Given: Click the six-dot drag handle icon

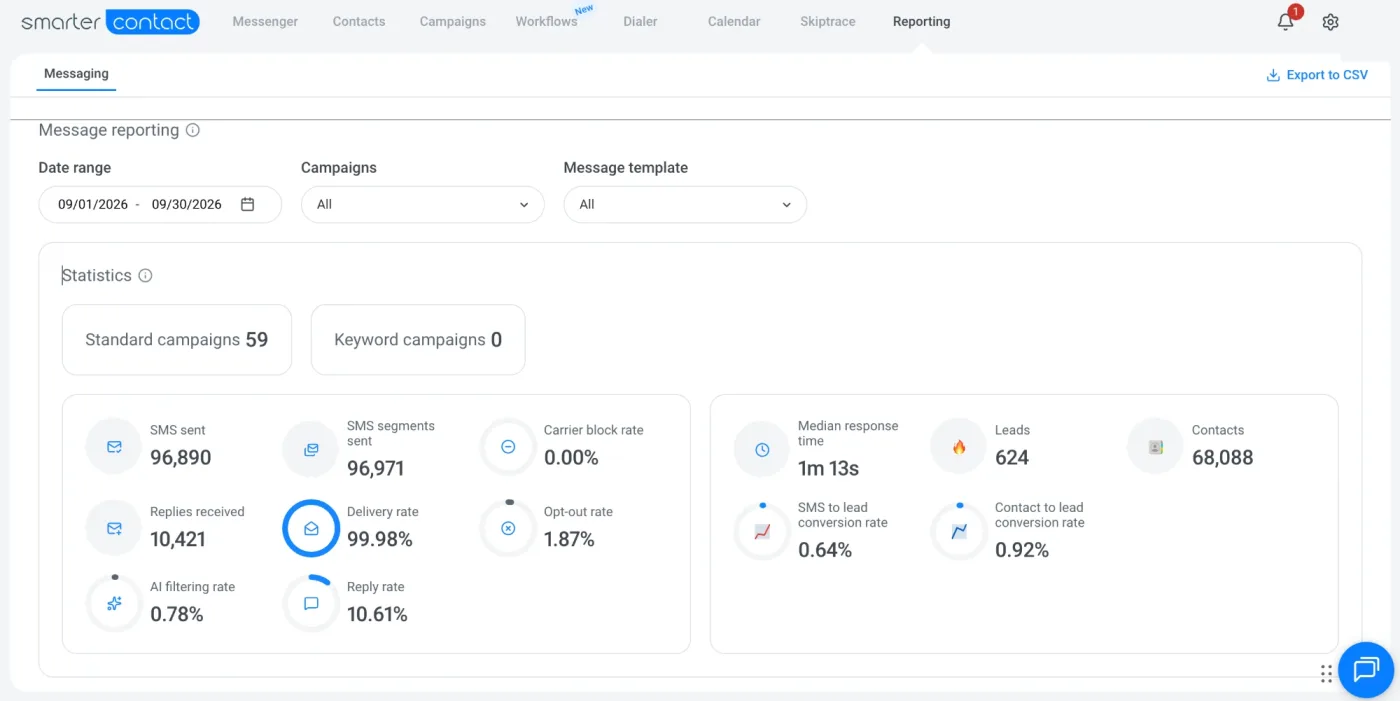Looking at the screenshot, I should click(x=1326, y=674).
